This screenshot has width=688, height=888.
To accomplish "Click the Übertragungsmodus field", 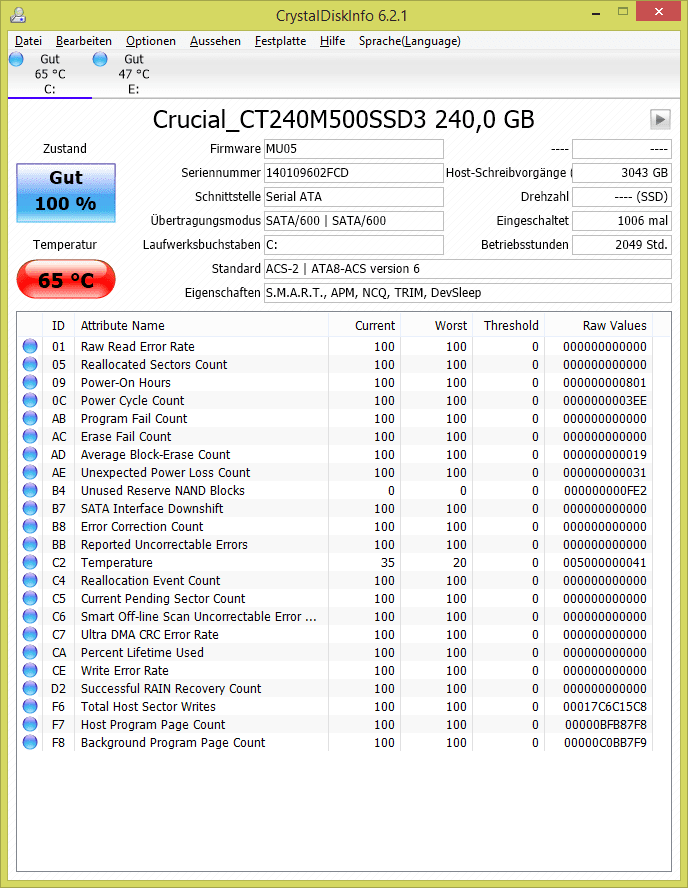I will [x=354, y=221].
